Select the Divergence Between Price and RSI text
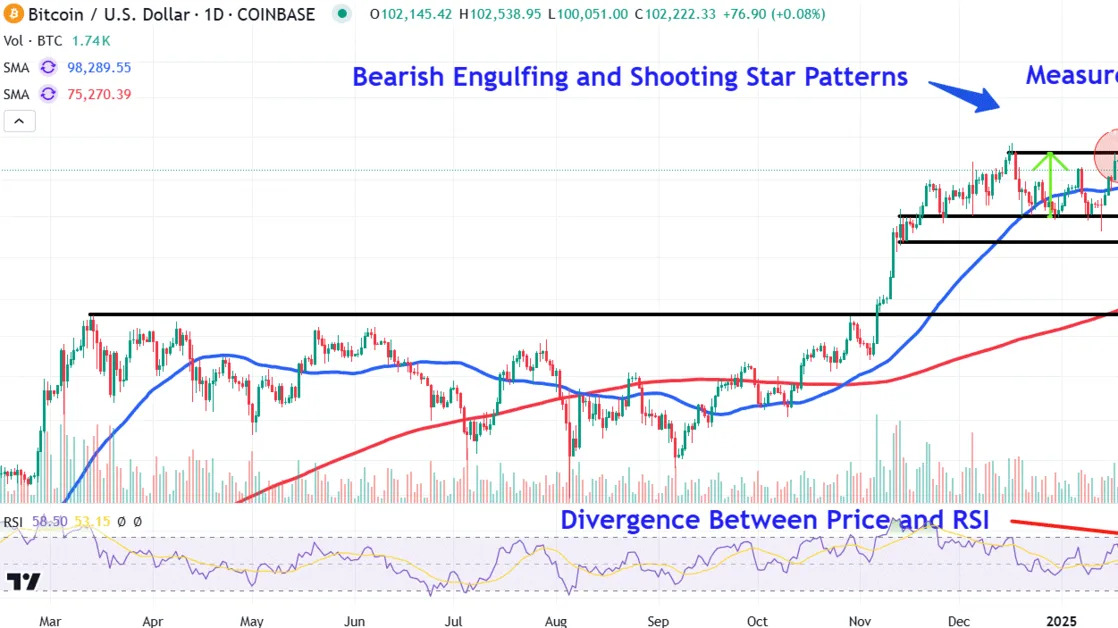Viewport: 1118px width, 628px height. pyautogui.click(x=774, y=520)
